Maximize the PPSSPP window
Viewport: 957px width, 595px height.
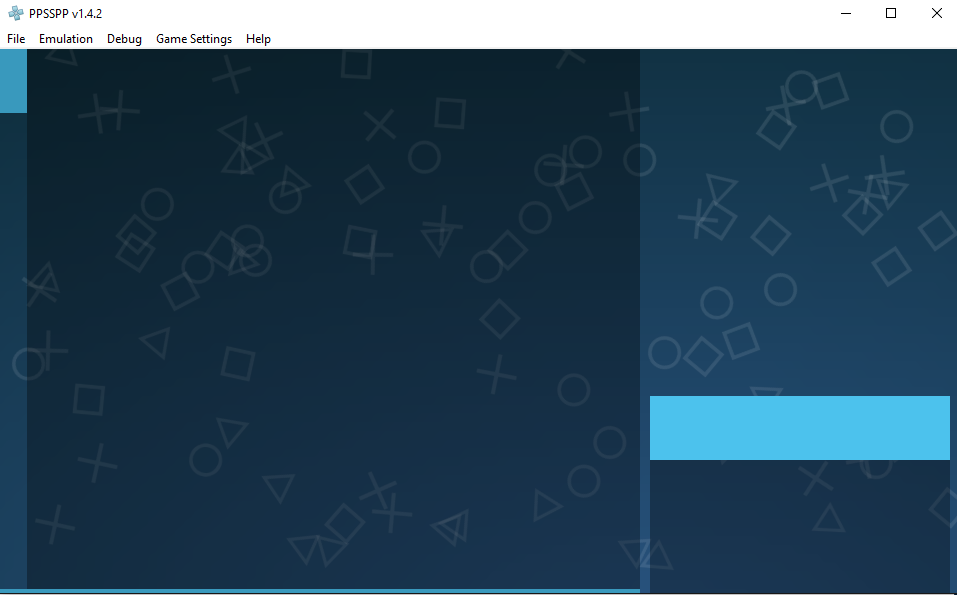pos(891,14)
